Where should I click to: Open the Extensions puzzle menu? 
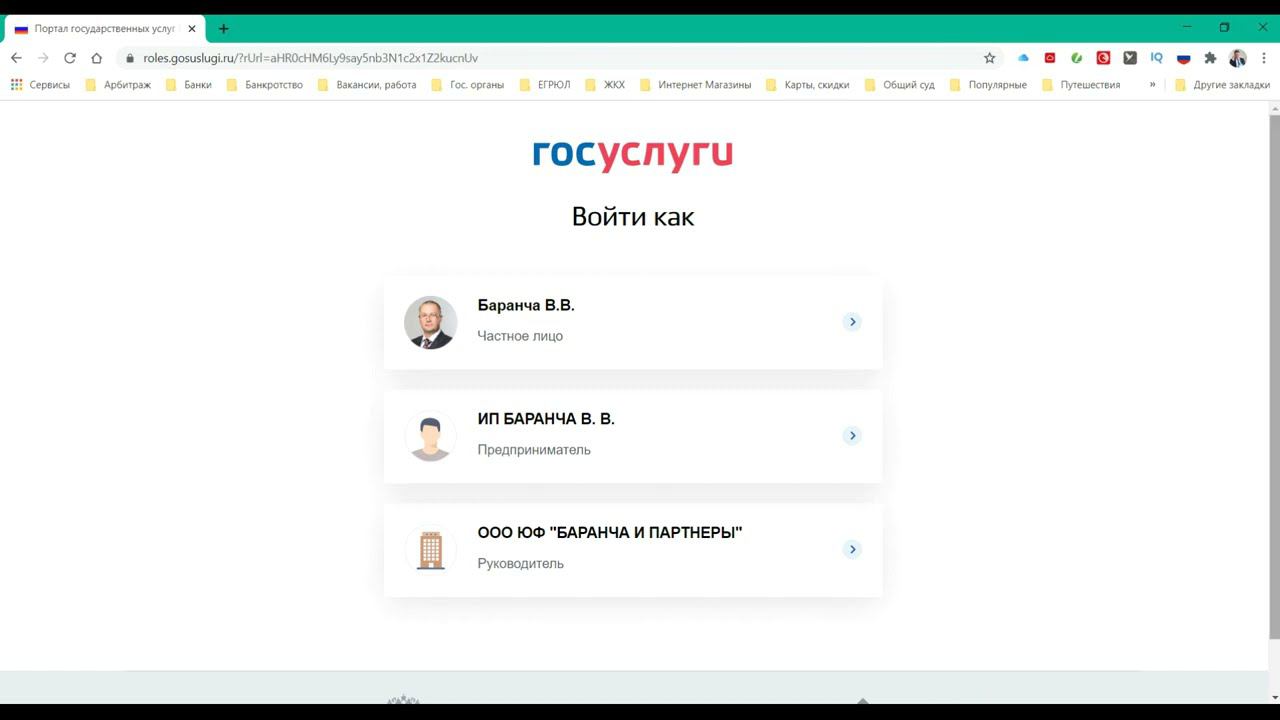1210,58
